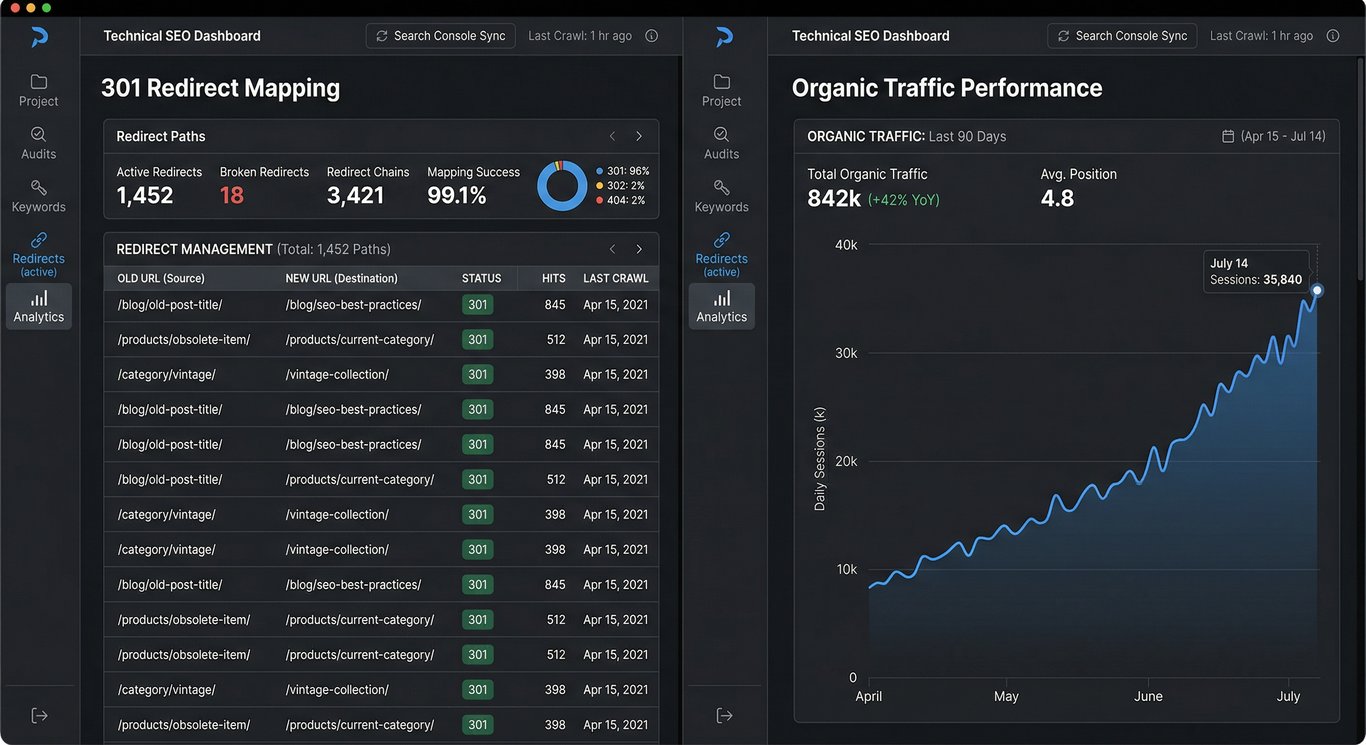Open the Analytics sidebar icon

coord(38,306)
